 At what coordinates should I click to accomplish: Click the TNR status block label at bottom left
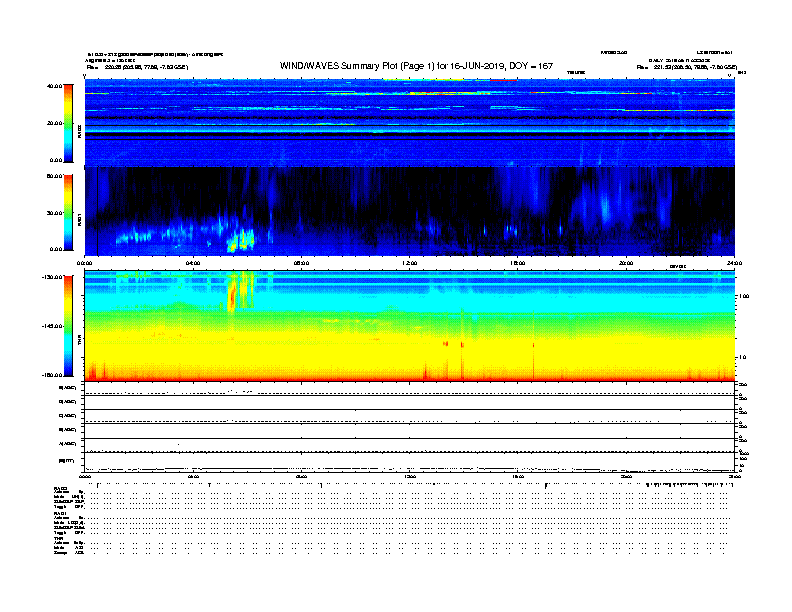pos(58,538)
